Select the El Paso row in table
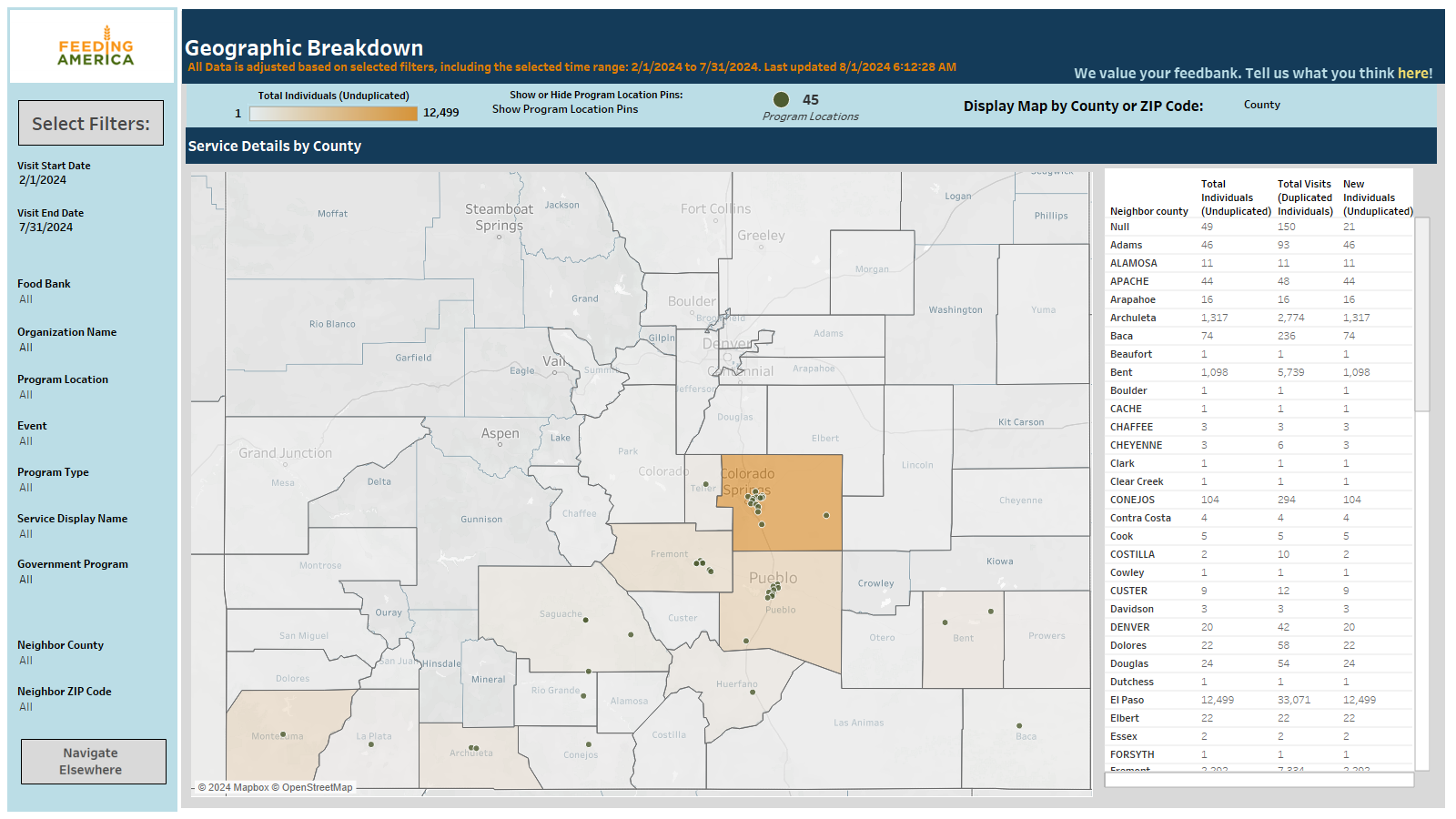 pos(1260,700)
